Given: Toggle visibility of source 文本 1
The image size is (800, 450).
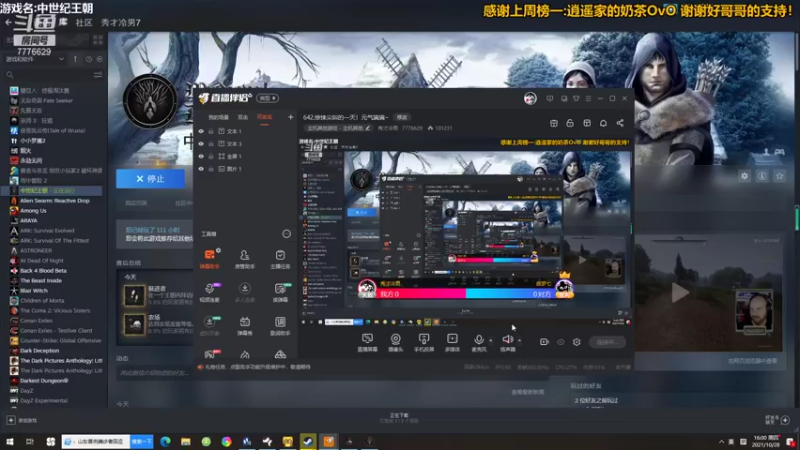Looking at the screenshot, I should [x=201, y=131].
